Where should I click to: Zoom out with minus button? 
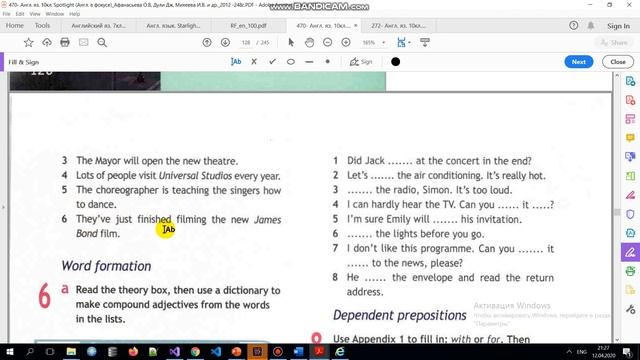click(x=327, y=42)
